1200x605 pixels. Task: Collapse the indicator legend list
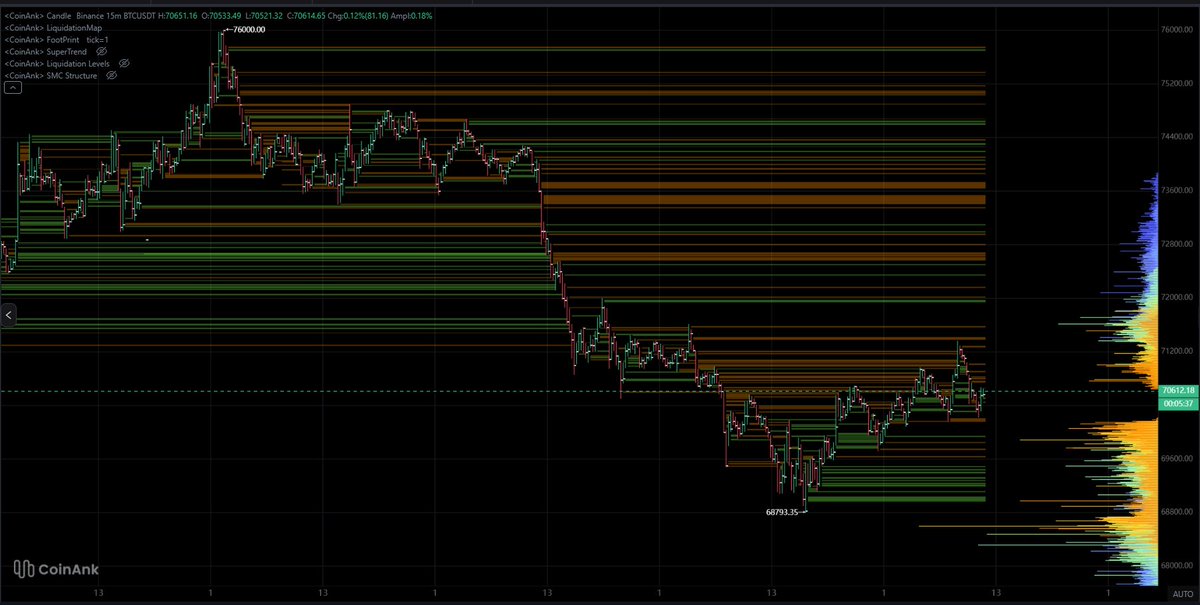13,88
